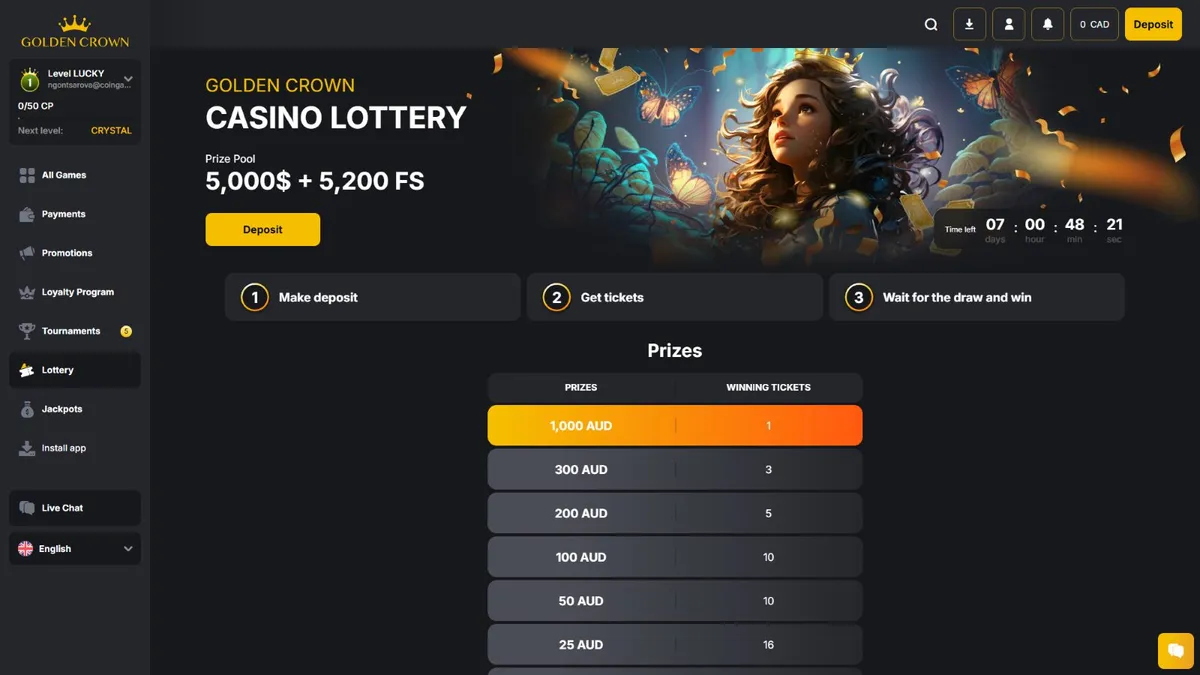Open the Loyalty Program crown icon
Screen dimensions: 1200x675
[25, 292]
